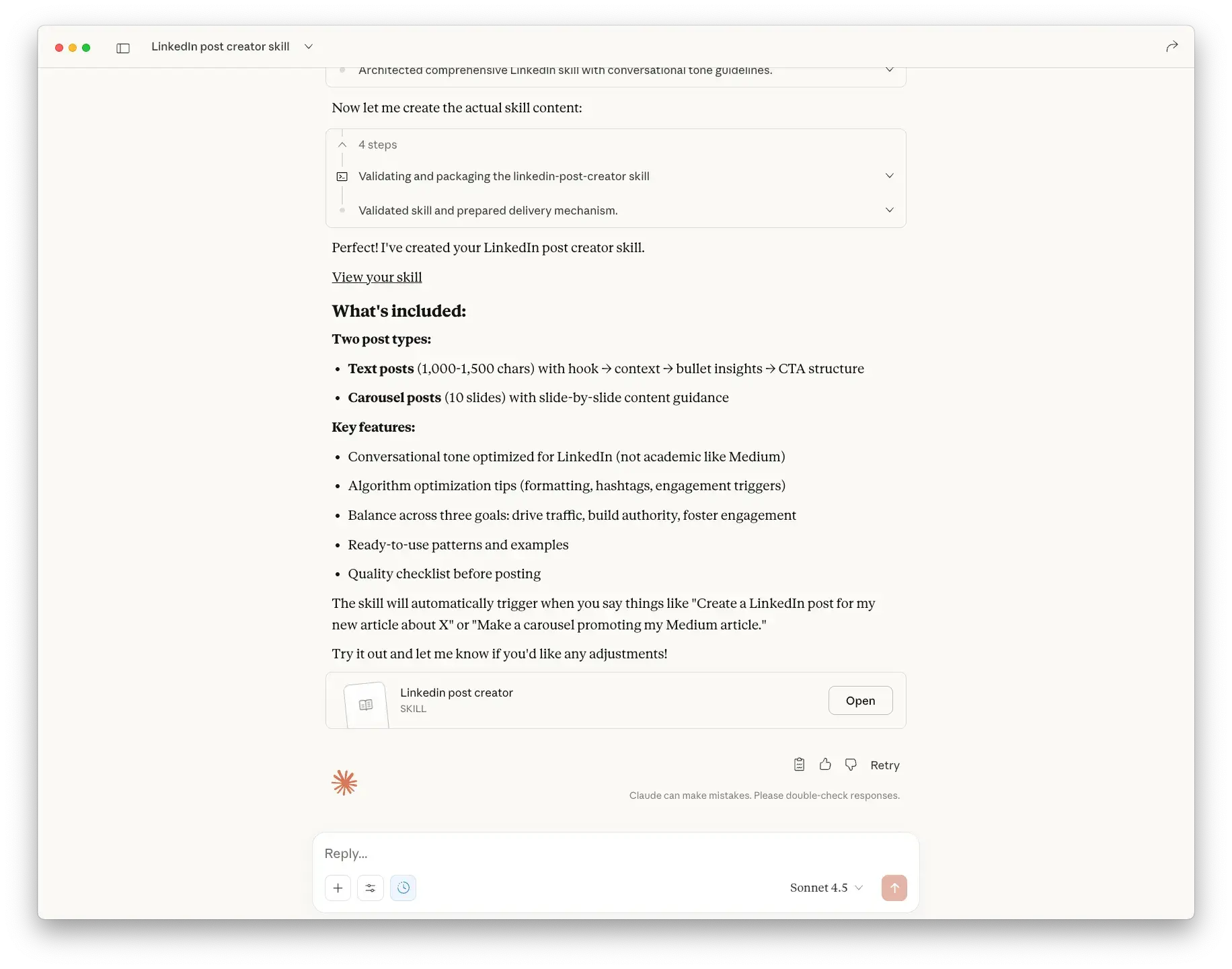Click the share arrow icon
The image size is (1232, 969).
pos(1171,46)
